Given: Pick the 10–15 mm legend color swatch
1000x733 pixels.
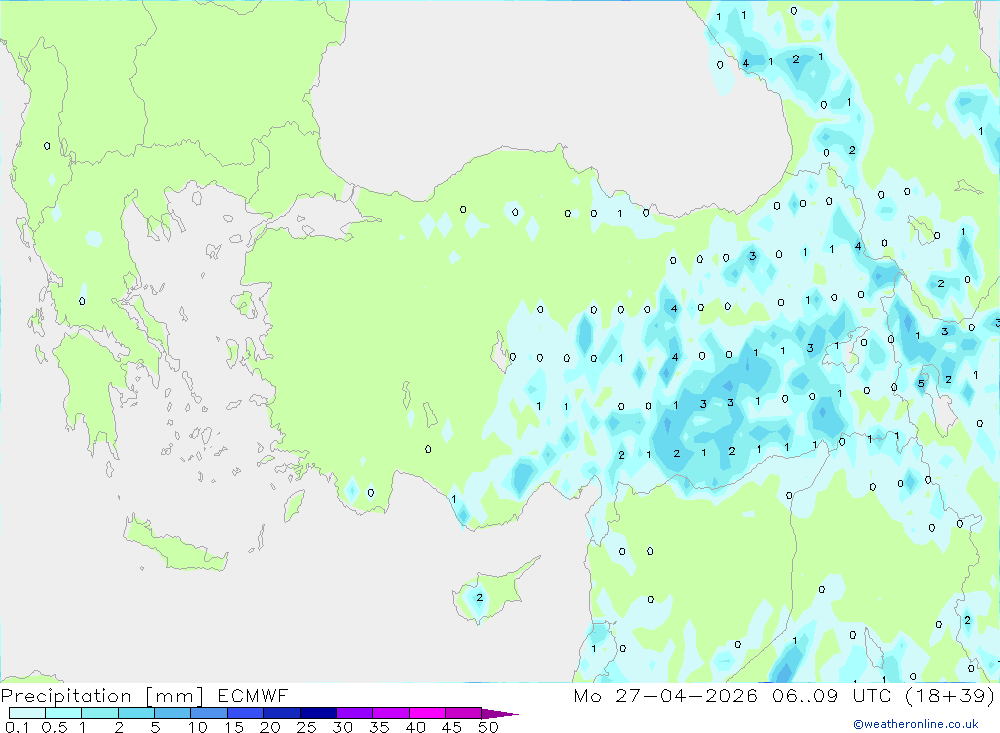Looking at the screenshot, I should click(209, 713).
